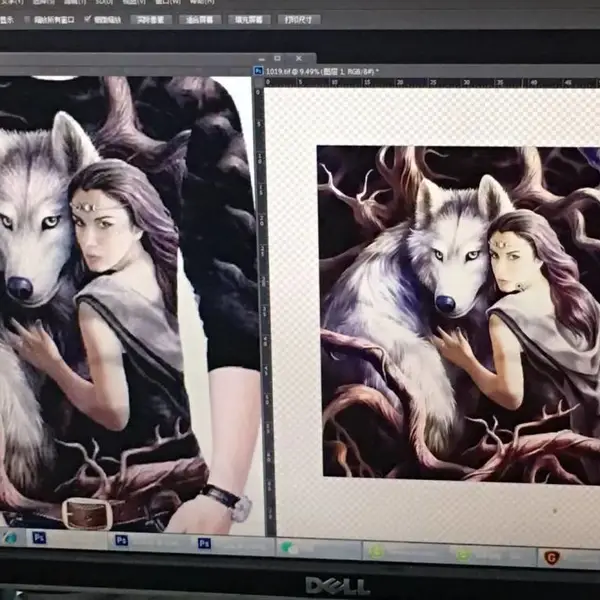Select the 1019.tif document tab

point(322,72)
